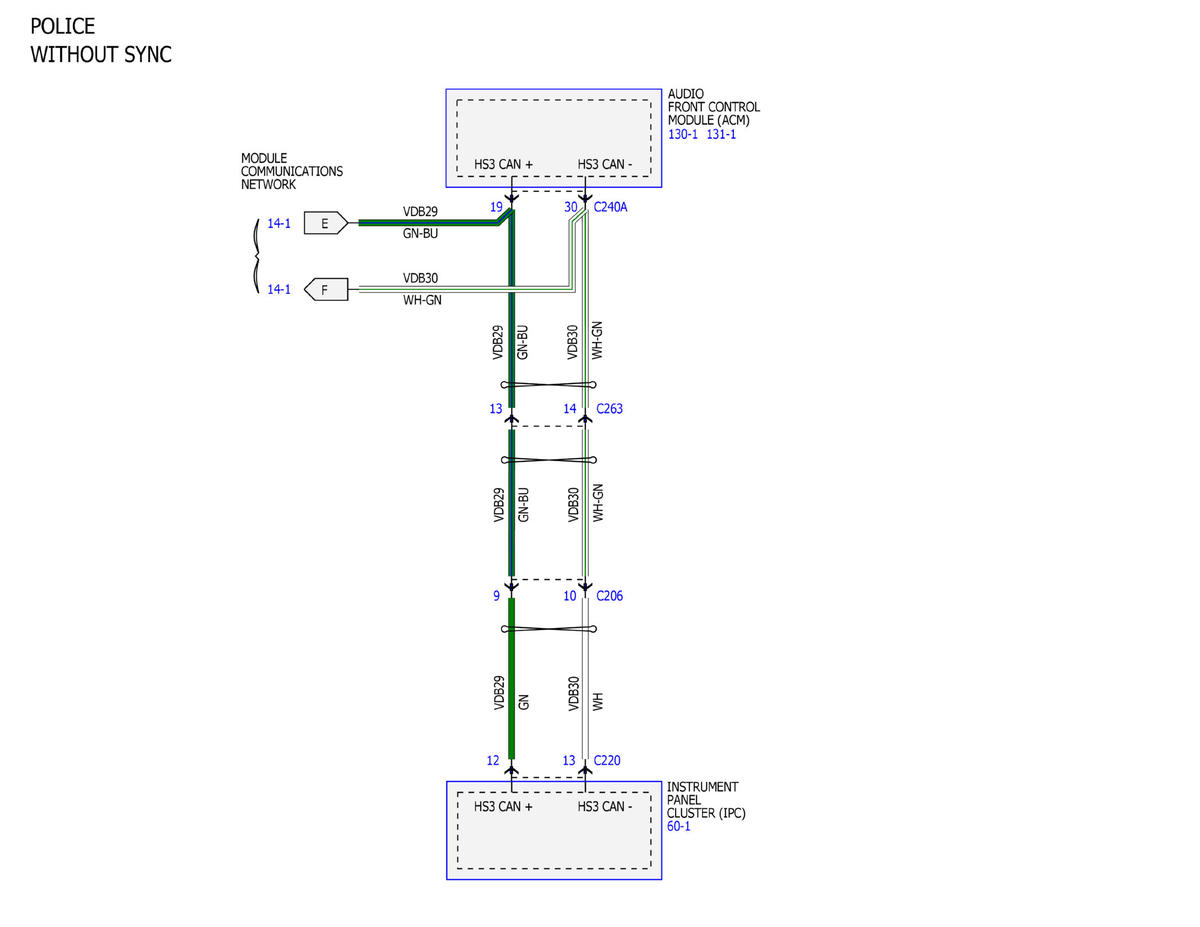Image resolution: width=1200 pixels, height=927 pixels.
Task: Open page reference 130-1 for the ACM
Action: tap(683, 134)
